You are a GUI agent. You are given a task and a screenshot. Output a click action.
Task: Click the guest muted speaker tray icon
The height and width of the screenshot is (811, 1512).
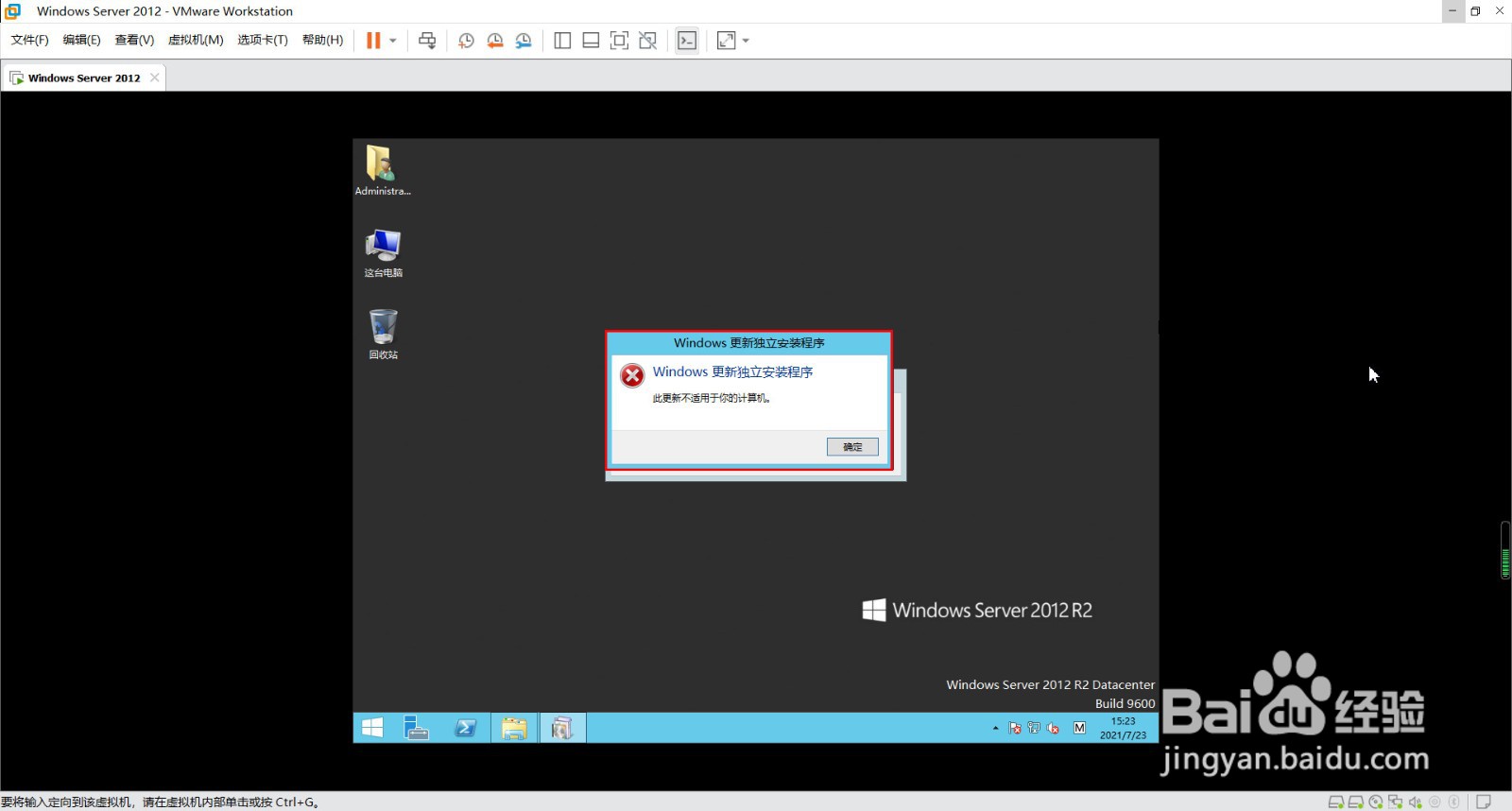point(1053,728)
